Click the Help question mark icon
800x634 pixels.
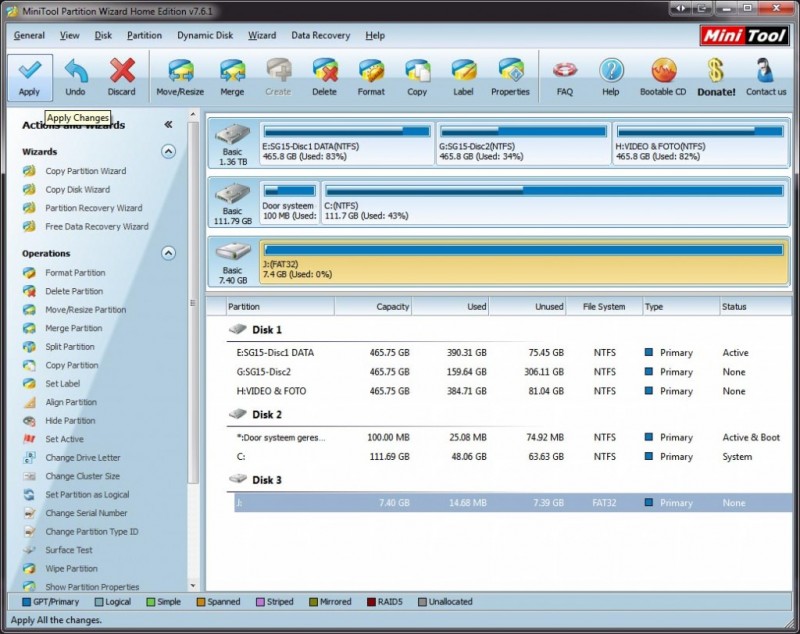tap(611, 78)
